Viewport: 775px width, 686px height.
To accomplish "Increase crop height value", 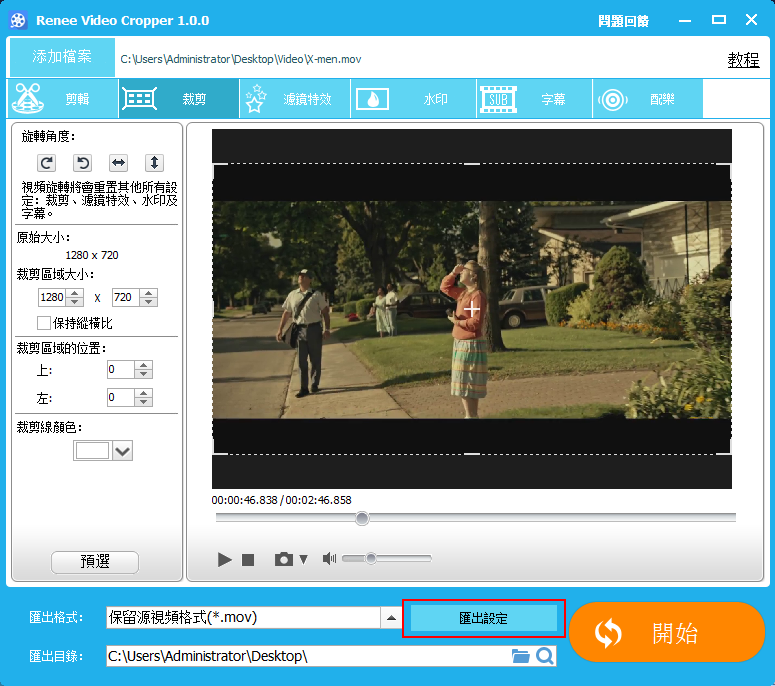I will pos(148,293).
